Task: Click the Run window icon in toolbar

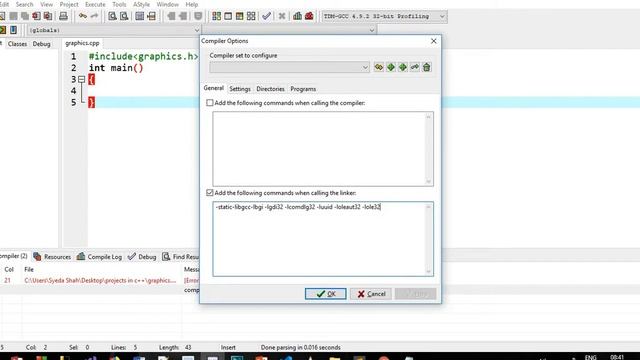Action: click(228, 16)
